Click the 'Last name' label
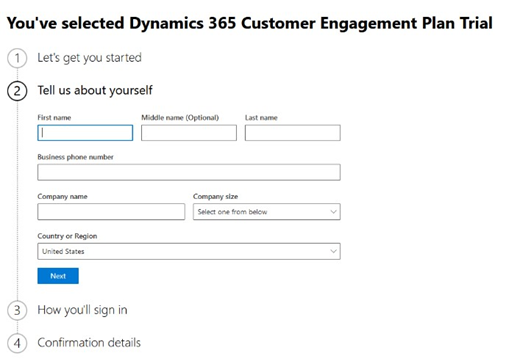This screenshot has height=361, width=506. tap(261, 118)
